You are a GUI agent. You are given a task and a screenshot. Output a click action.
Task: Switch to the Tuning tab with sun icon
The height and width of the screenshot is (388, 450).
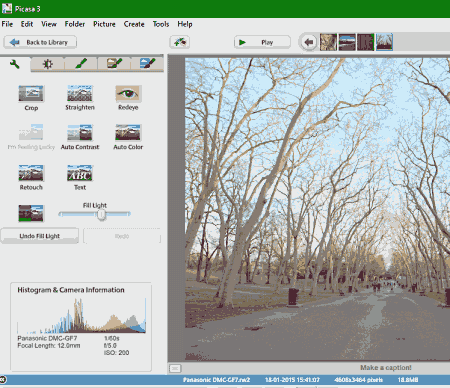pos(47,64)
